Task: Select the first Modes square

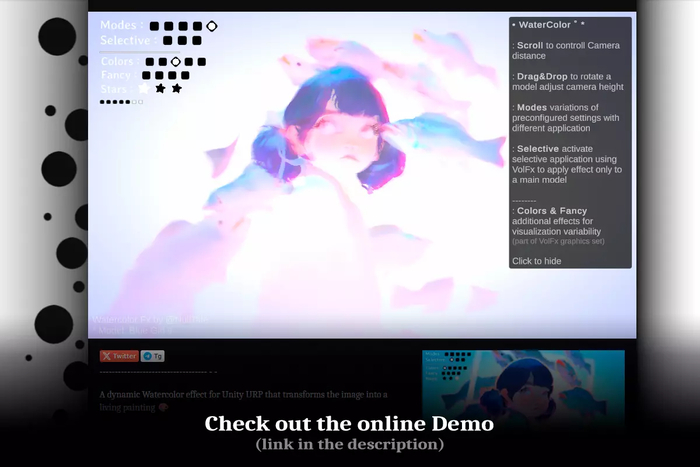Action: 154,26
